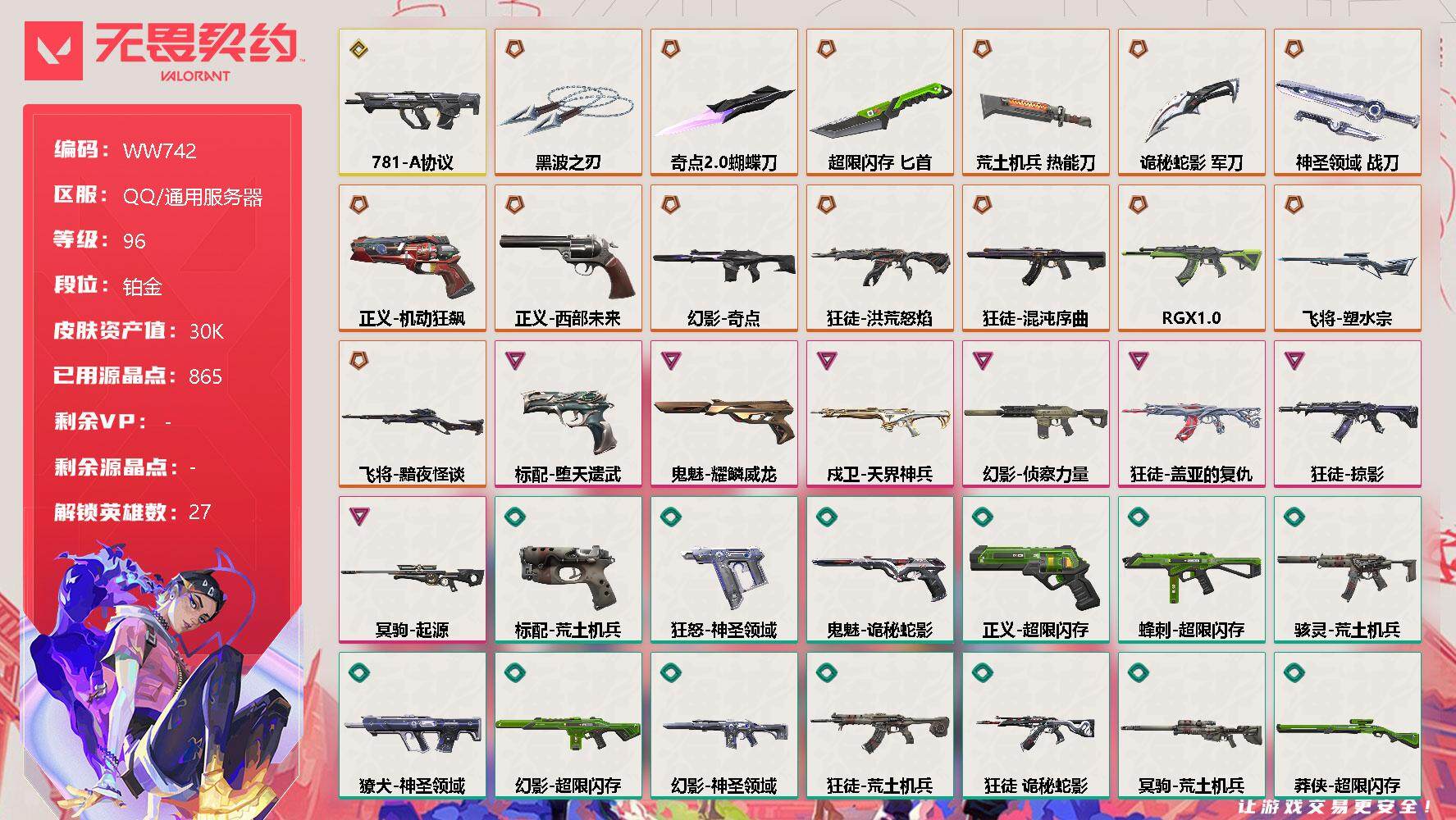This screenshot has width=1456, height=820.
Task: Choose the 荒土机兵 热能刀 skin
Action: [x=1035, y=102]
